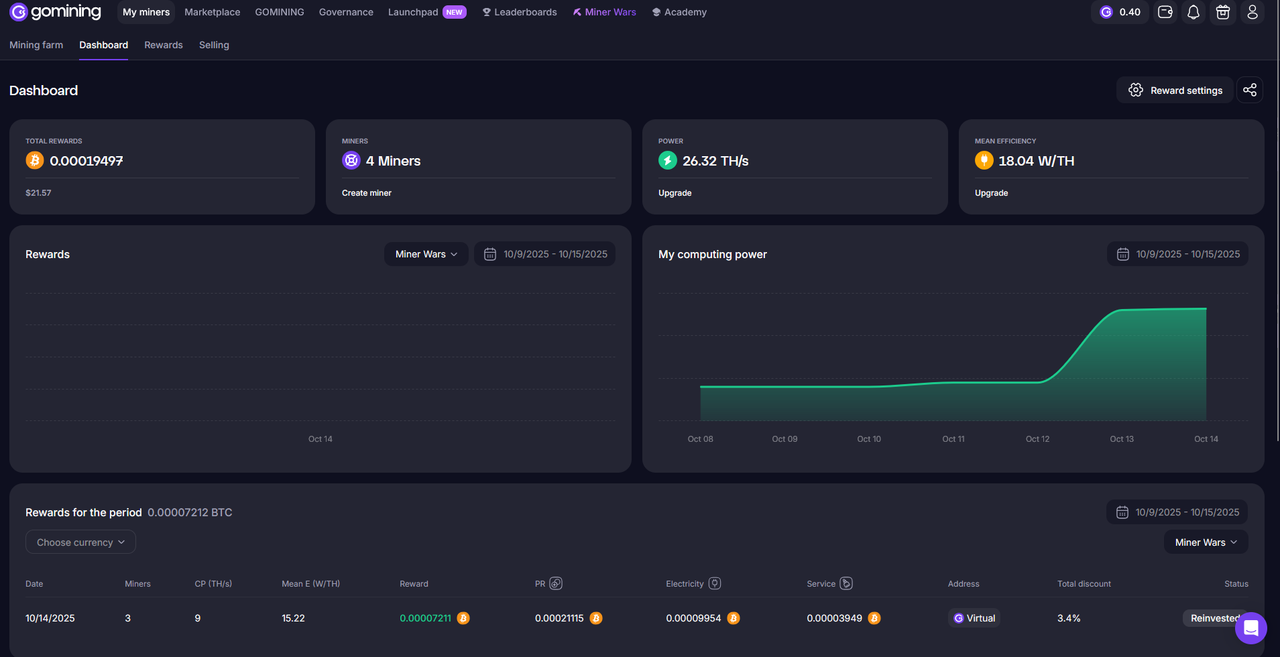Screen dimensions: 1280x657
Task: Open the user profile icon
Action: pos(1252,12)
